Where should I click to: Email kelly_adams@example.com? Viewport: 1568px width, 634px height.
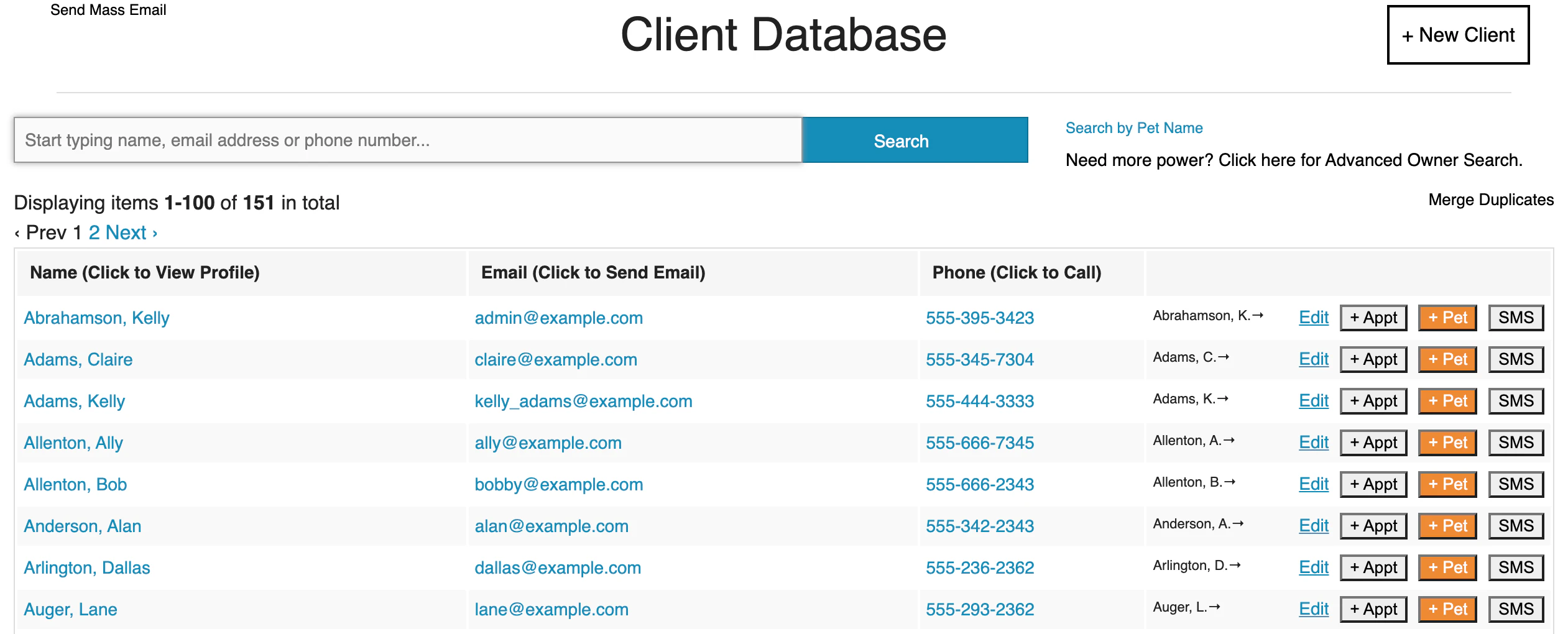point(583,401)
